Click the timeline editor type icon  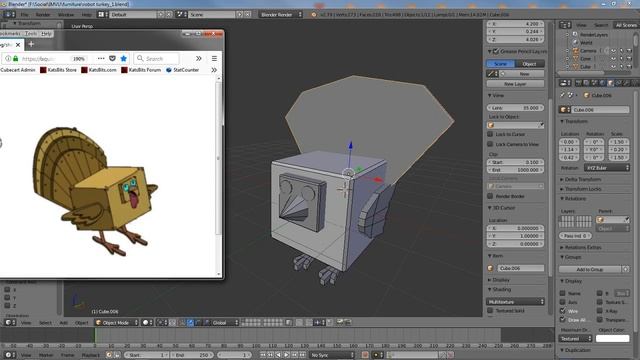[x=10, y=355]
